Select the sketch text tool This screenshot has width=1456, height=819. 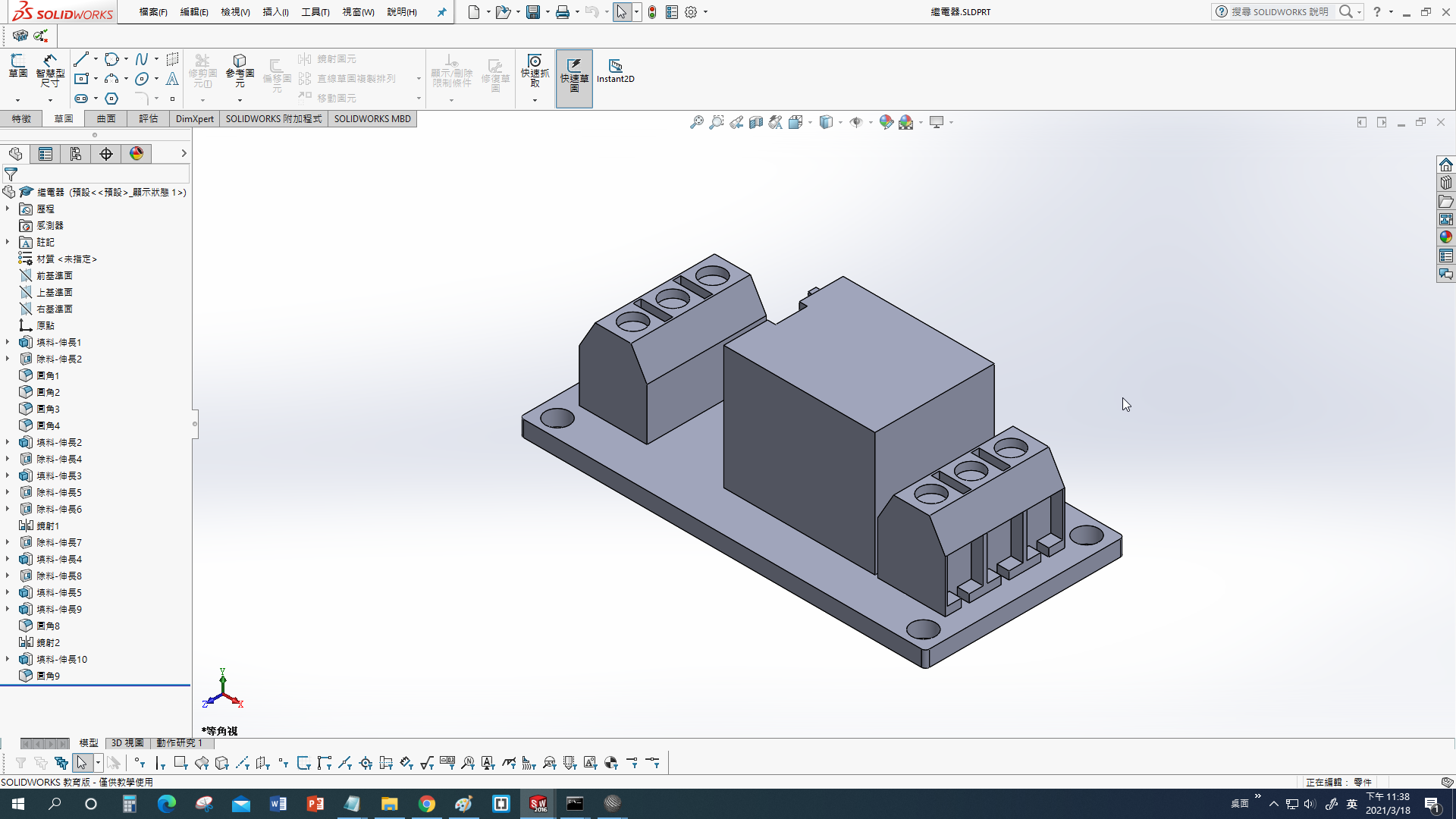tap(172, 79)
